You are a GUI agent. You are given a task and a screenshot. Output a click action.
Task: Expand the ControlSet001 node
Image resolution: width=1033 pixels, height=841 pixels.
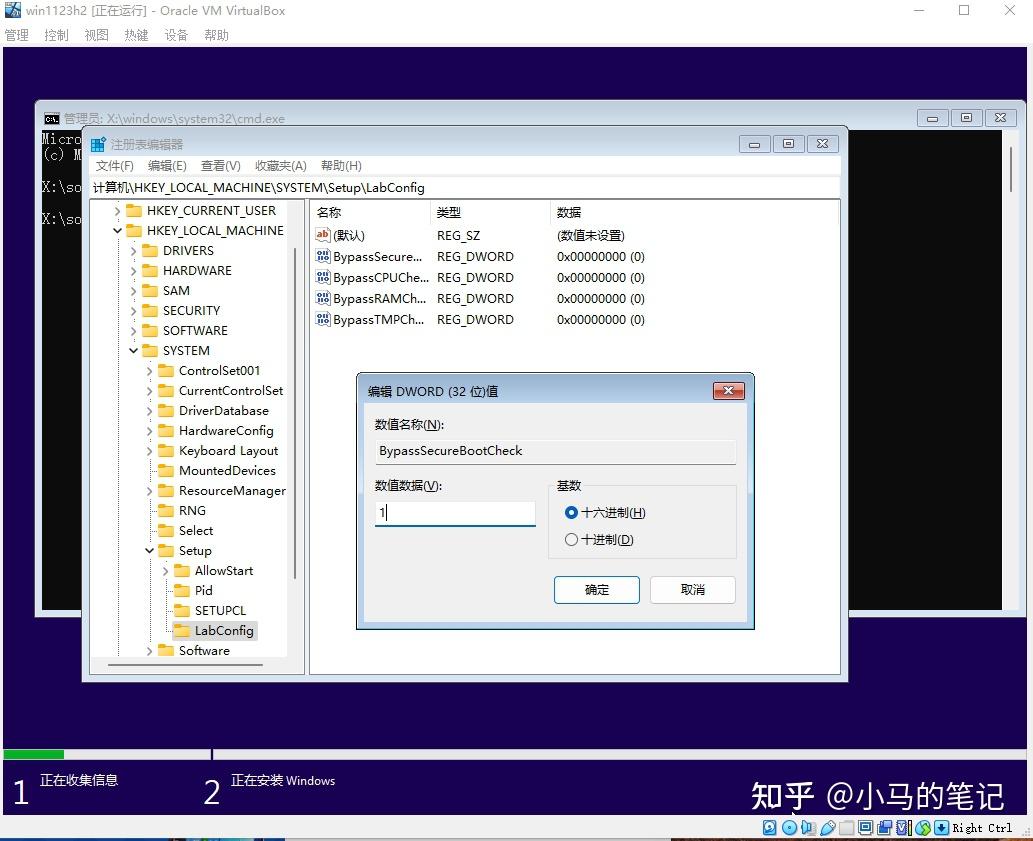[x=148, y=370]
